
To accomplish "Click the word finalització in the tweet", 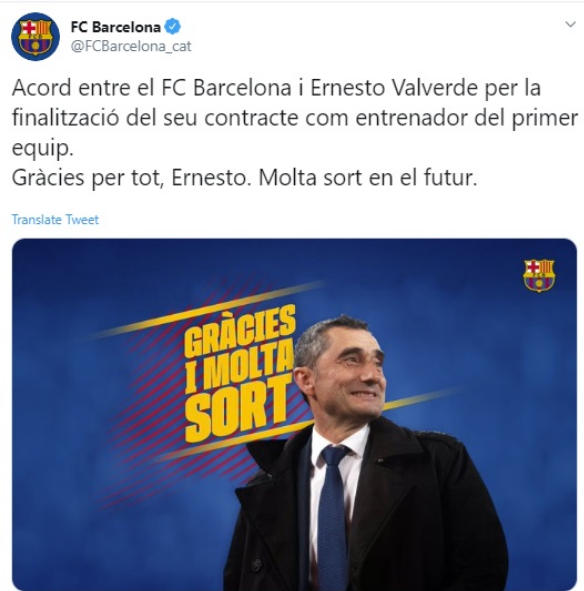I will [x=65, y=118].
